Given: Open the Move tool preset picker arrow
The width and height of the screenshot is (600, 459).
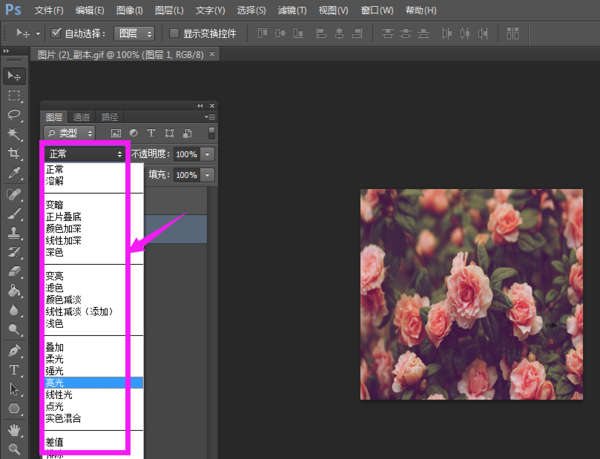Looking at the screenshot, I should pos(38,34).
